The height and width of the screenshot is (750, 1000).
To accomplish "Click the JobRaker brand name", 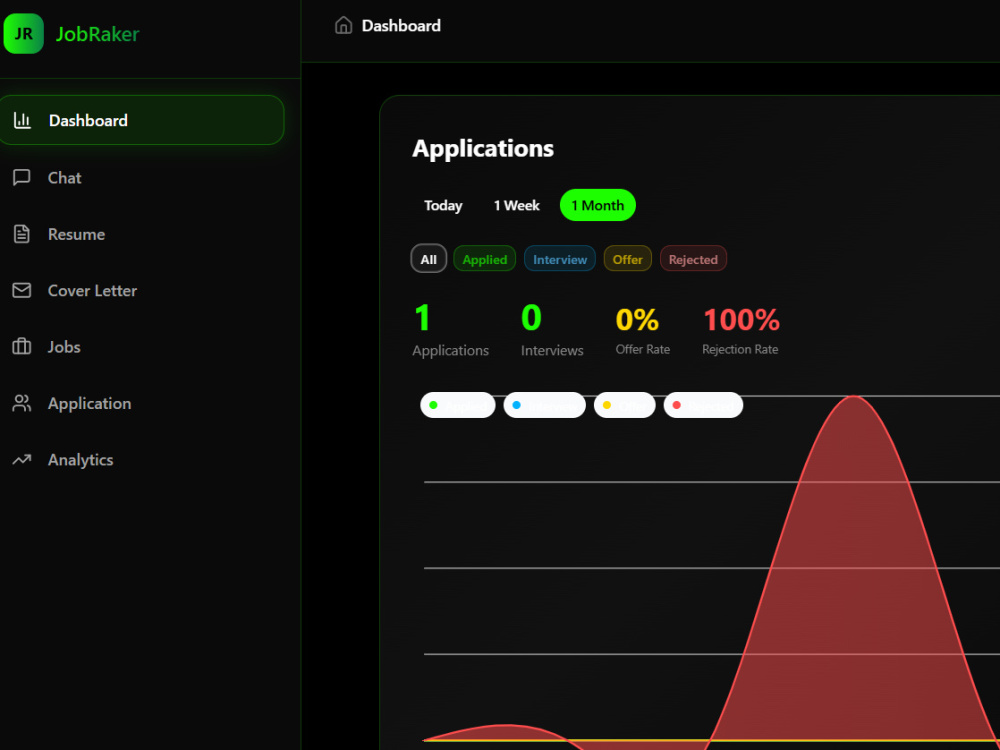I will pos(98,34).
